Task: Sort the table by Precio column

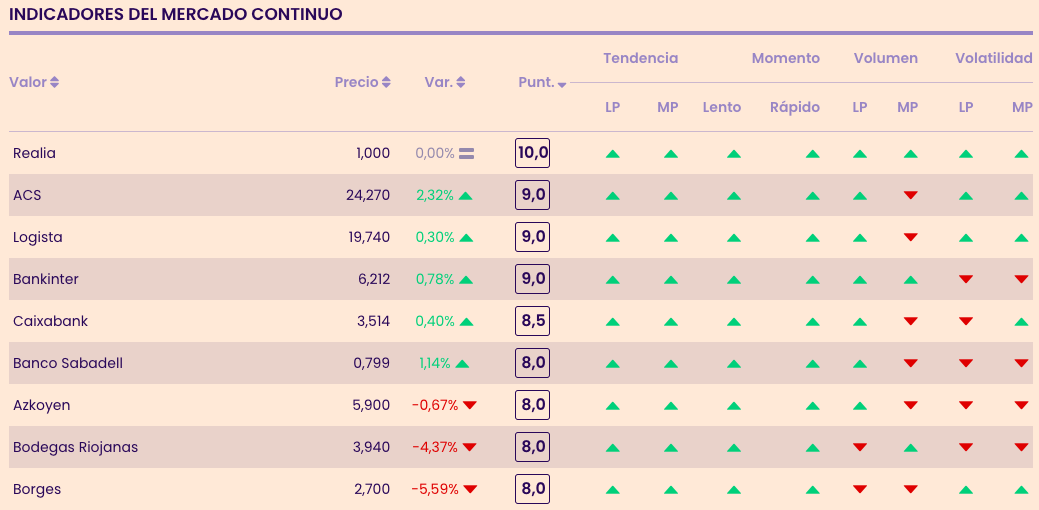Action: coord(362,82)
